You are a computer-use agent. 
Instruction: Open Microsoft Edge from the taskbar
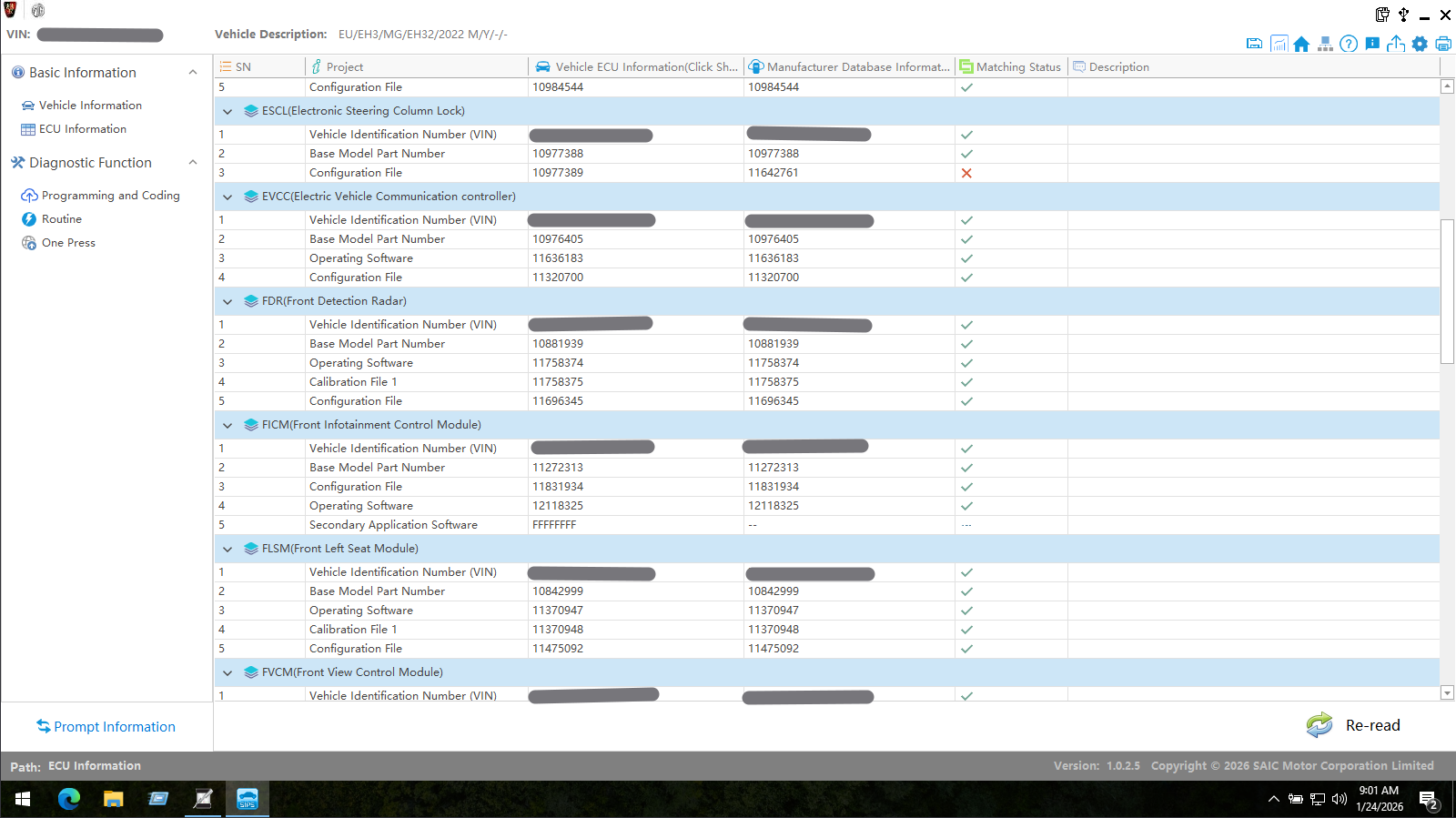69,799
